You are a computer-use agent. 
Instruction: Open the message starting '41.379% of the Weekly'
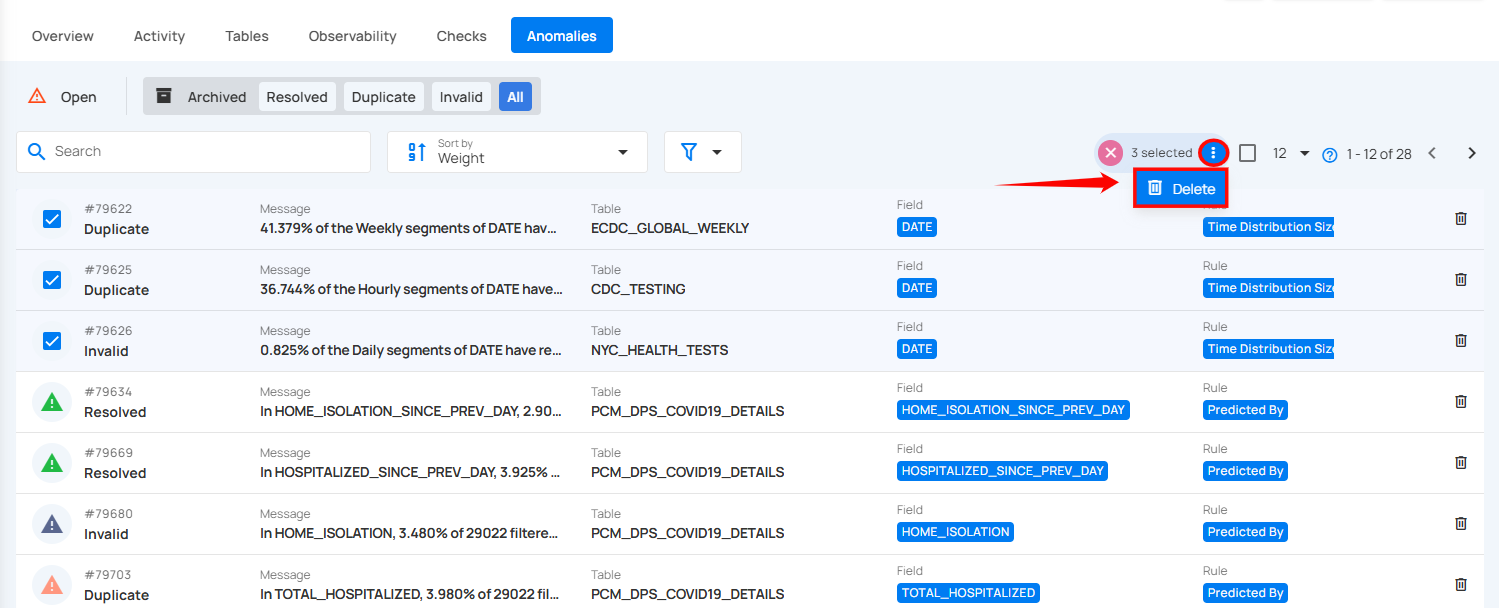407,228
